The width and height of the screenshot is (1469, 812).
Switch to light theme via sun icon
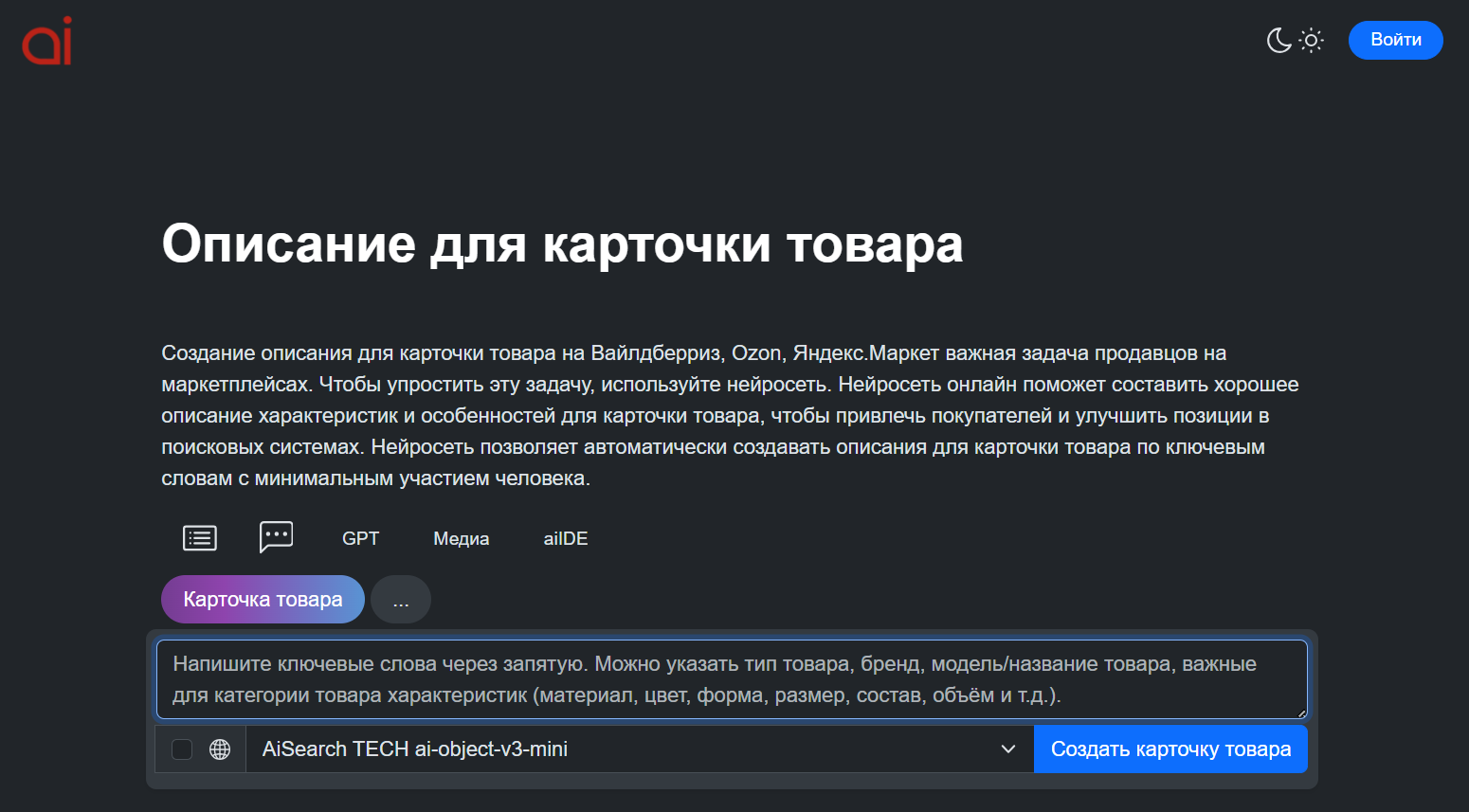click(1312, 40)
